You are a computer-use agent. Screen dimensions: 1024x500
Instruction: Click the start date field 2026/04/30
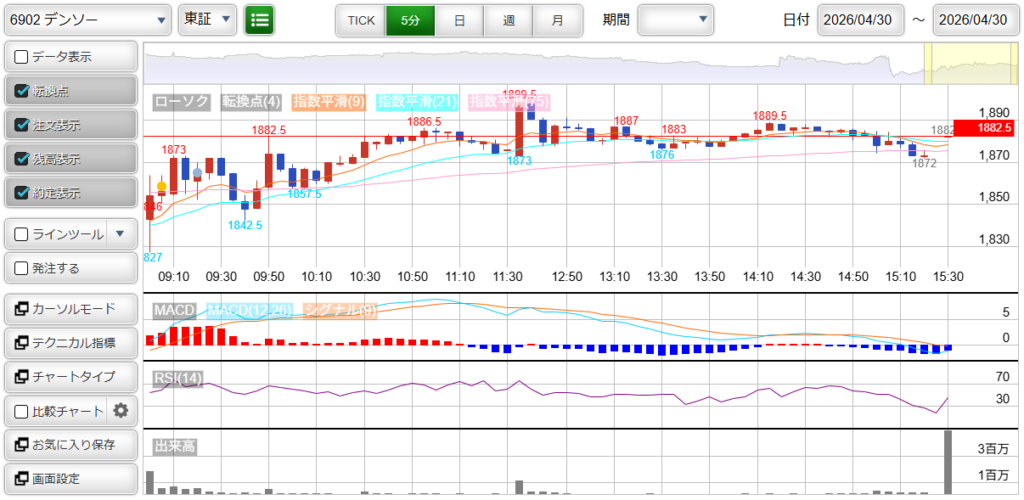pyautogui.click(x=860, y=20)
